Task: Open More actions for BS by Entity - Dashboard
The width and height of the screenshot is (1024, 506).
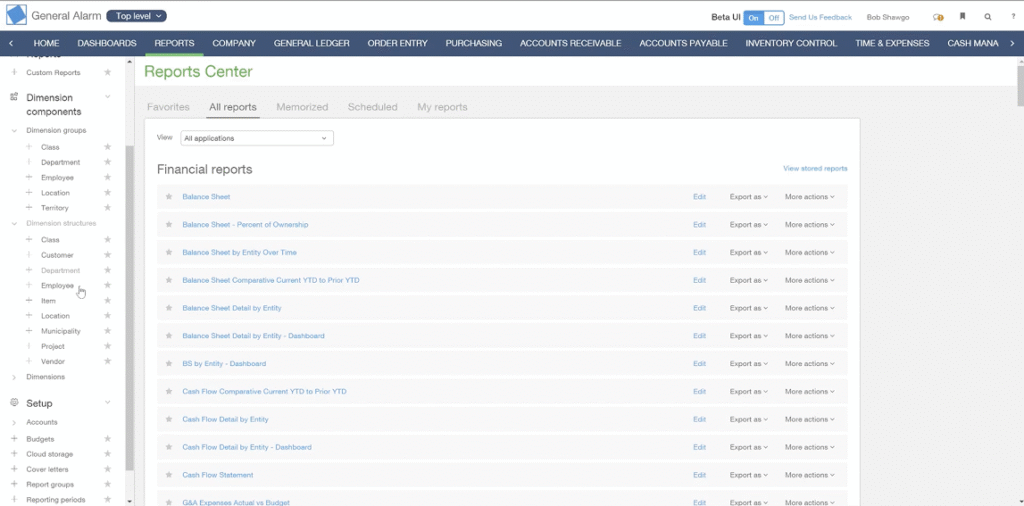Action: click(810, 364)
